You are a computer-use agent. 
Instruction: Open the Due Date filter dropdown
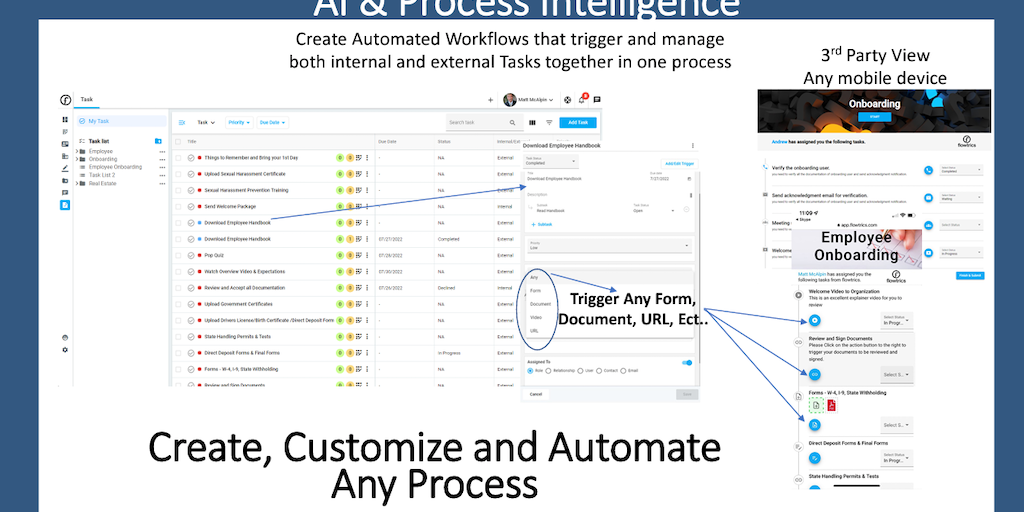[272, 122]
